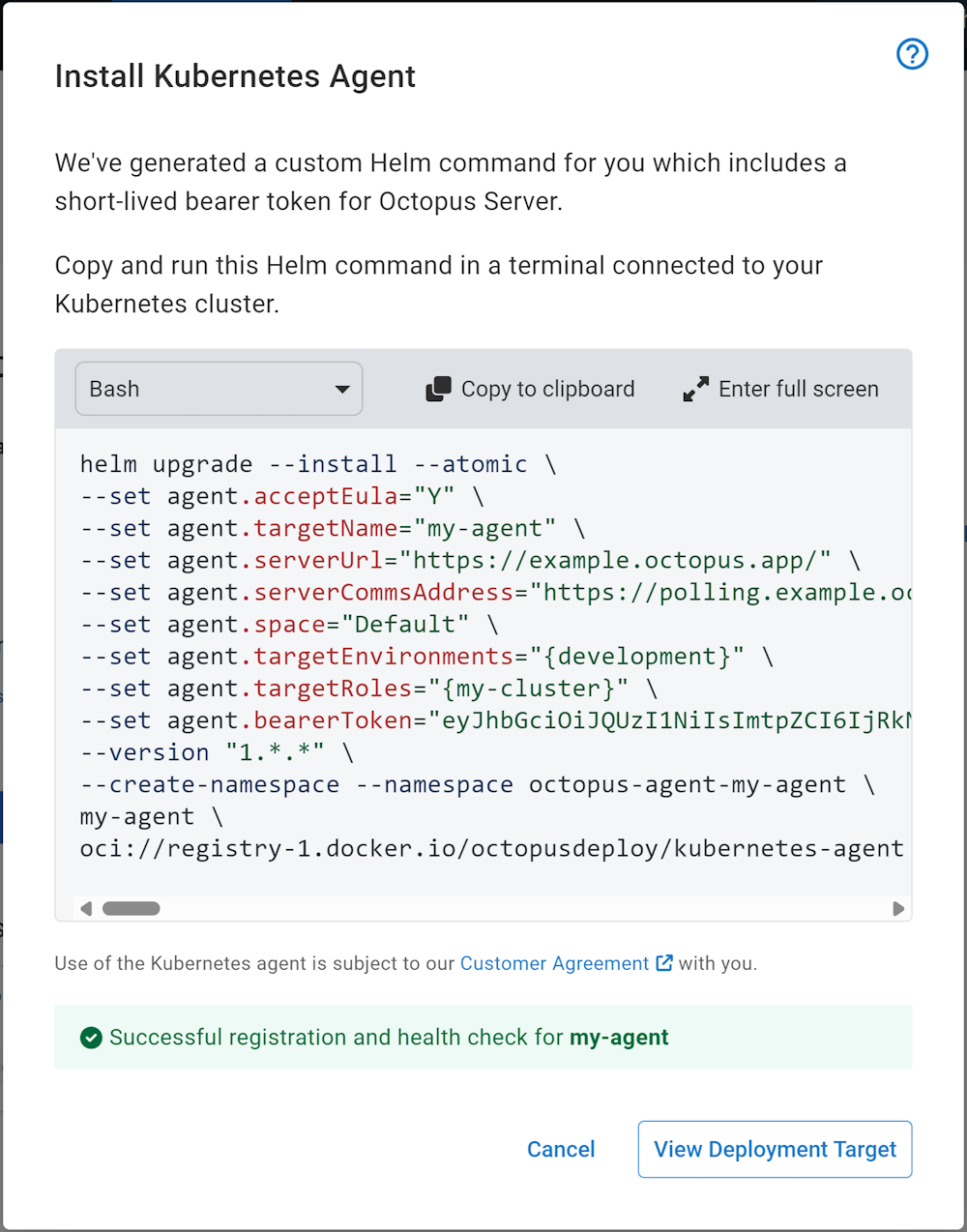
Task: Click the right scroll arrow below the command
Action: [898, 908]
